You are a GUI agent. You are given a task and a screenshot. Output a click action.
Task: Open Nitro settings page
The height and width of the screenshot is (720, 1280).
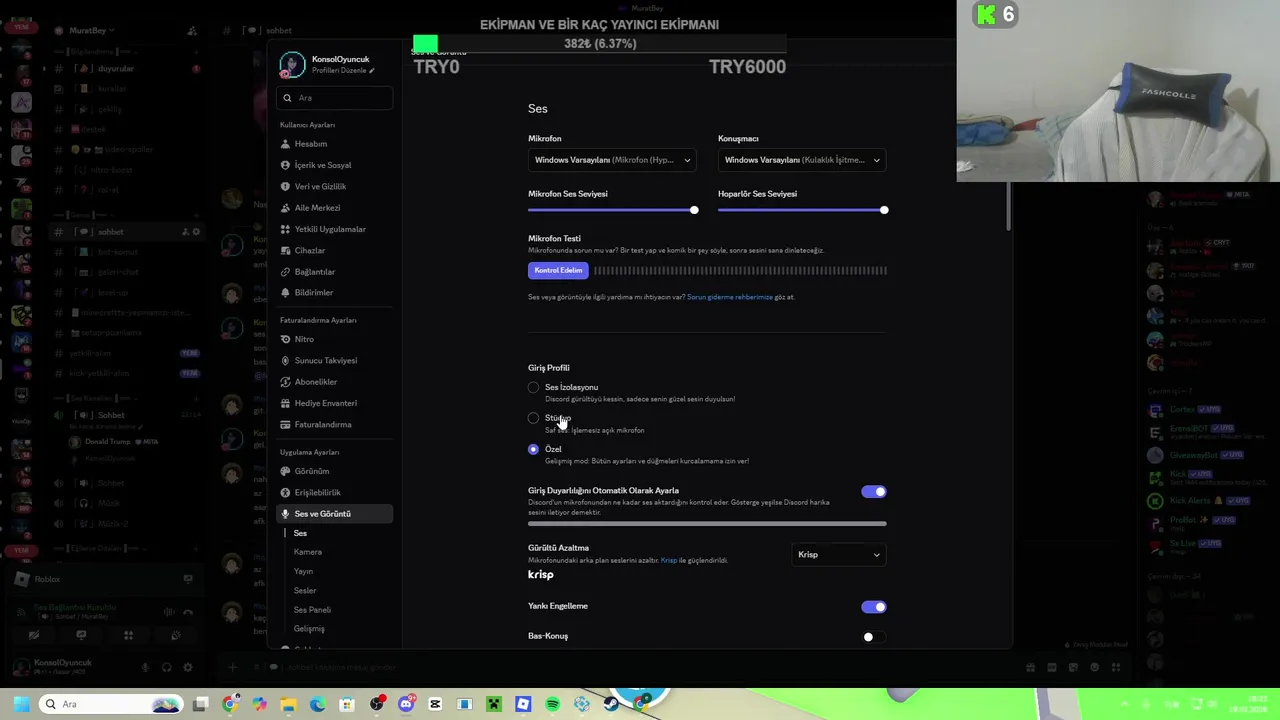tap(334, 339)
